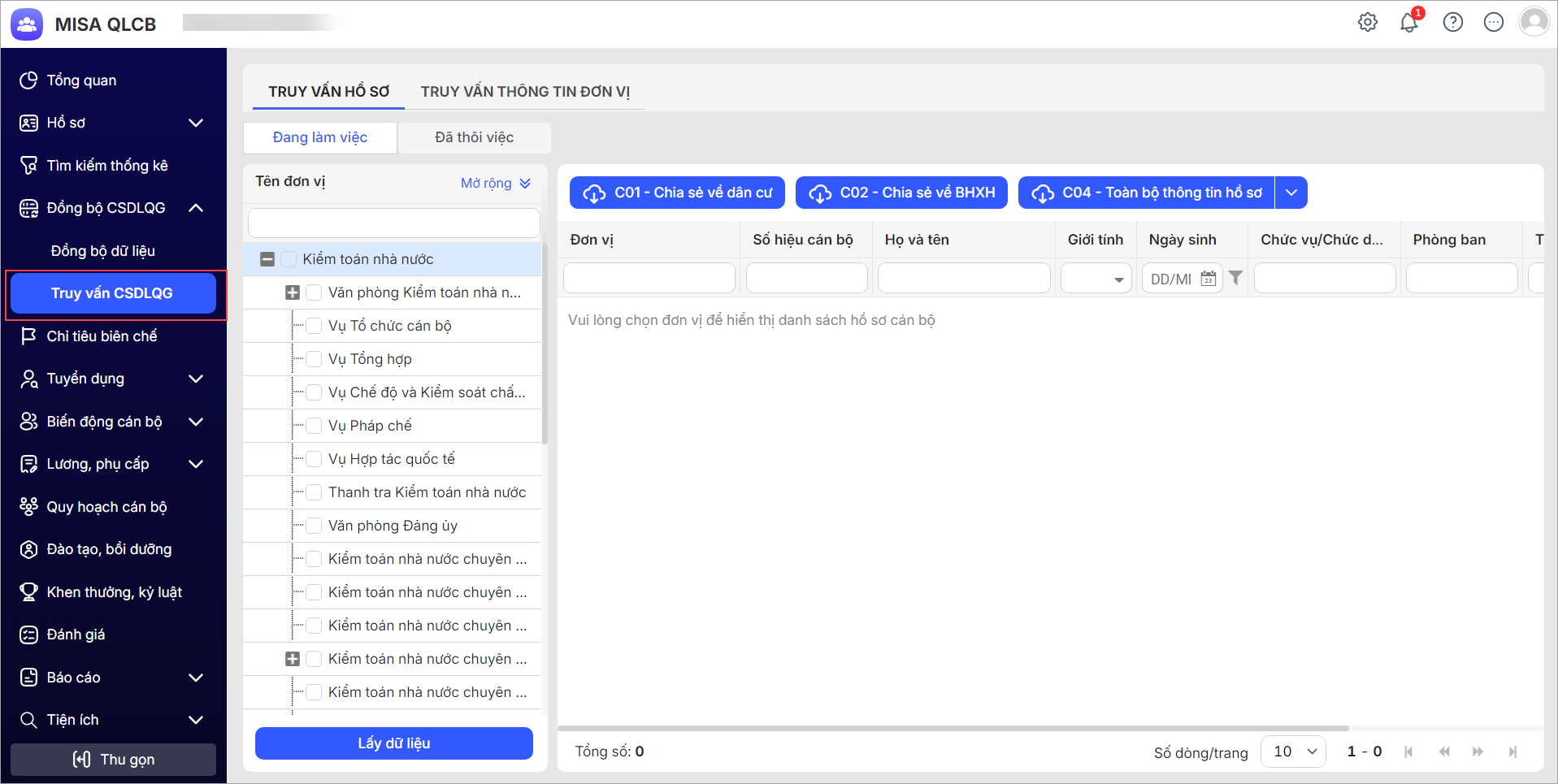
Task: Go to the last page arrow
Action: [1512, 752]
